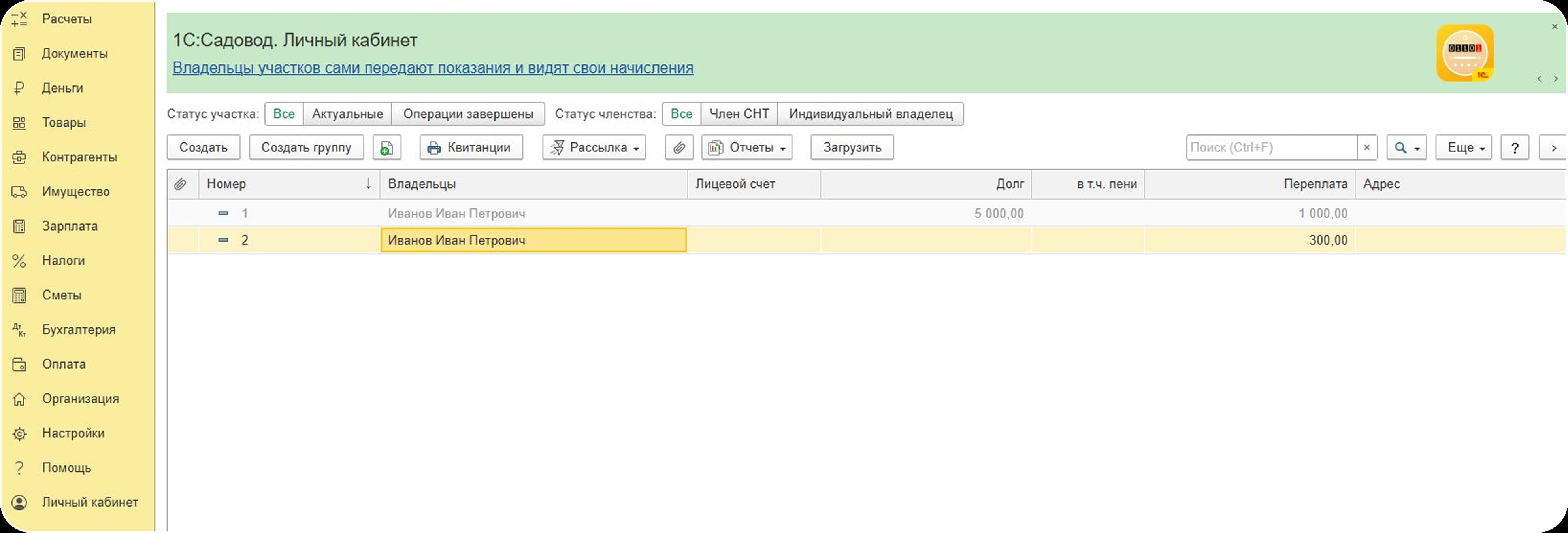Go to the previous banner slide
Screen dimensions: 1568x533
pos(1540,79)
